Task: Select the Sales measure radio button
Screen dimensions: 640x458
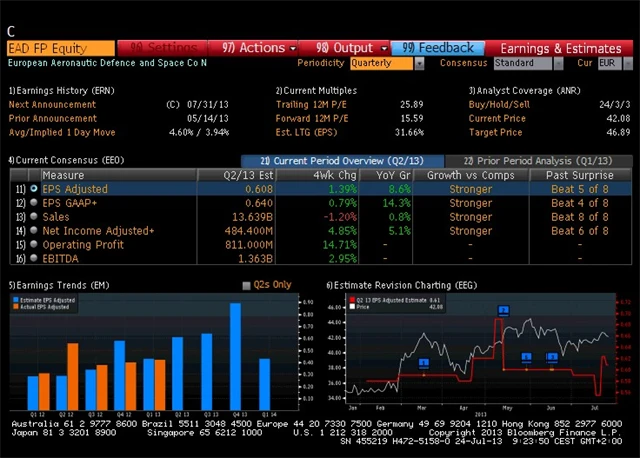Action: 33,217
